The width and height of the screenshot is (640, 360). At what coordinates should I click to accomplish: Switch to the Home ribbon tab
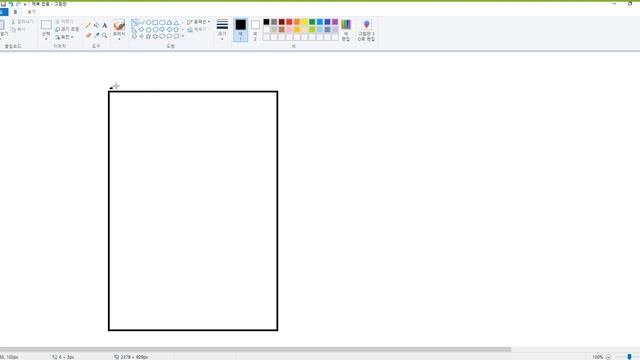[x=16, y=12]
